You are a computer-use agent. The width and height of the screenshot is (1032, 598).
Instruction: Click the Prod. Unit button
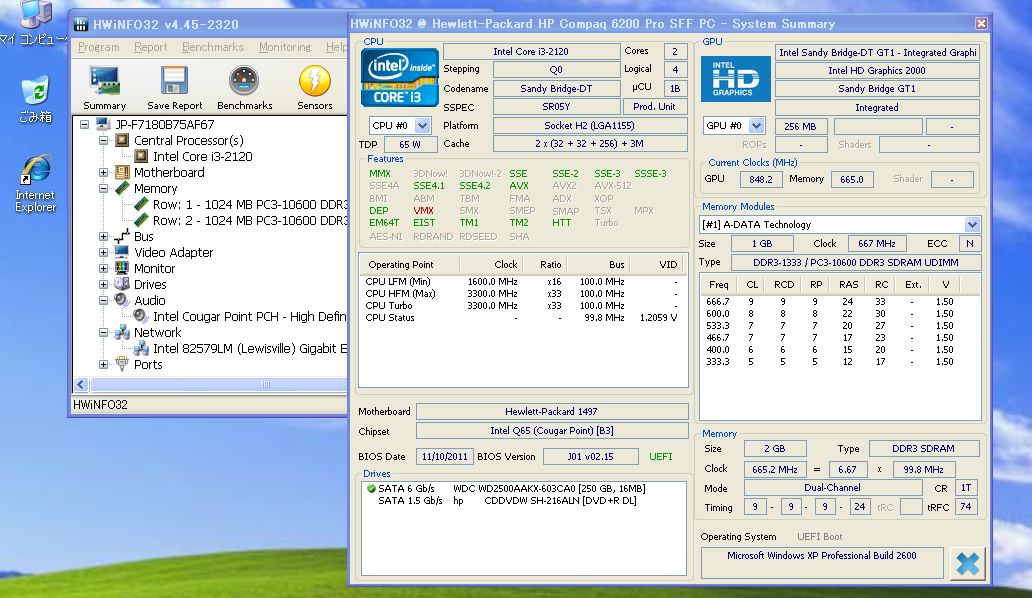pos(654,107)
